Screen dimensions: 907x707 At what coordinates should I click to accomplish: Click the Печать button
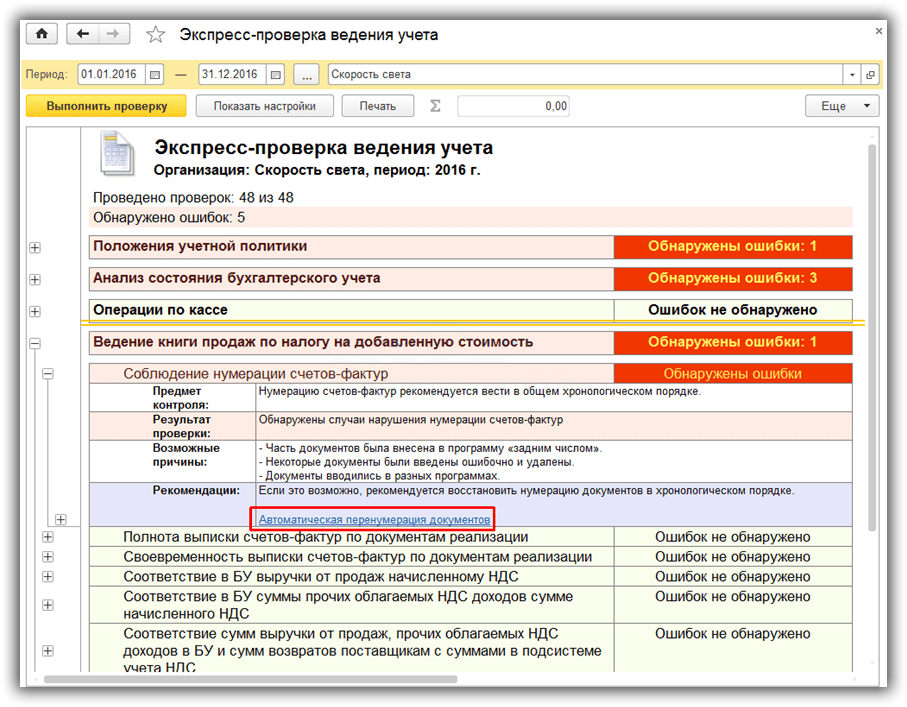378,106
